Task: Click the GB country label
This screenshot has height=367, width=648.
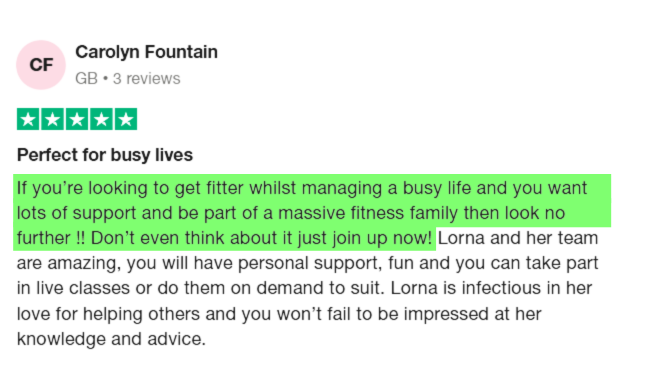Action: (x=86, y=79)
